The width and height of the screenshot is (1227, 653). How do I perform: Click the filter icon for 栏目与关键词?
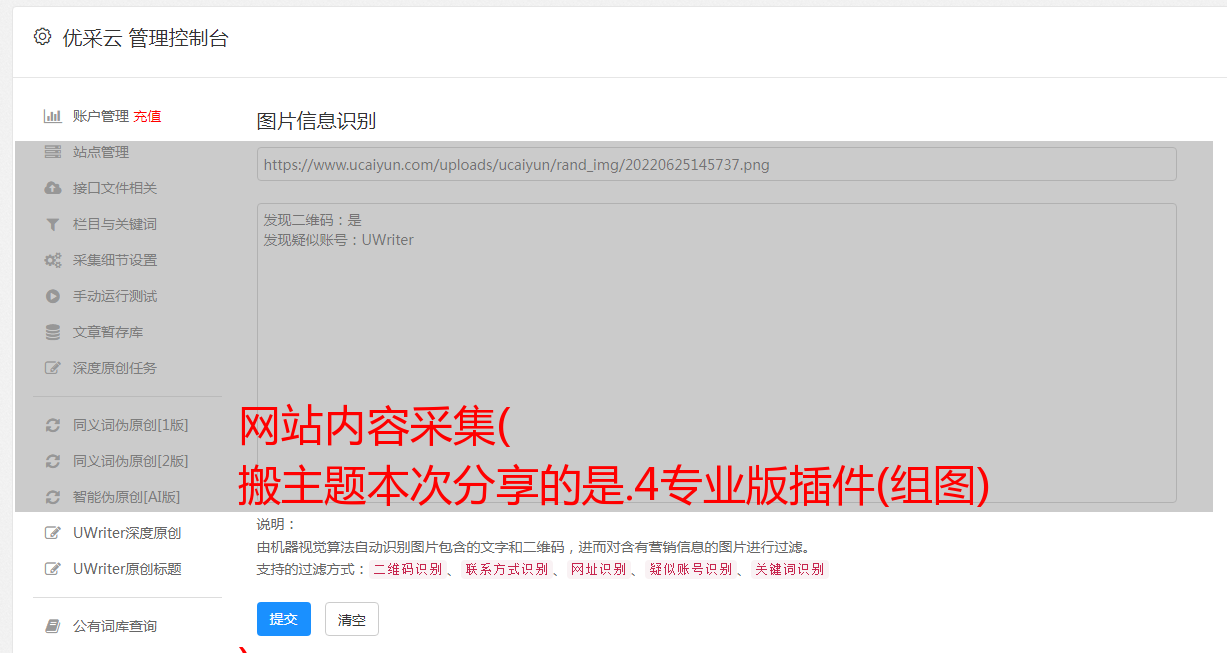pyautogui.click(x=53, y=224)
